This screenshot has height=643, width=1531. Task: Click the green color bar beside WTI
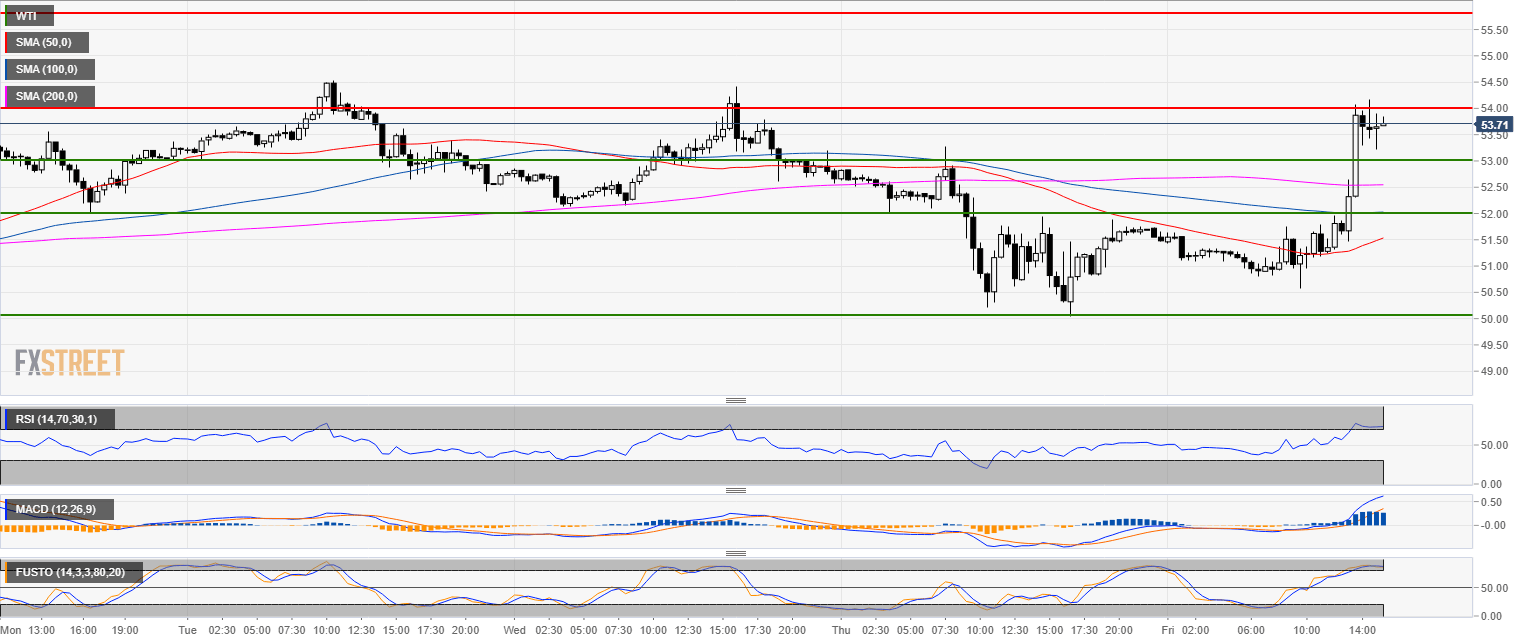pyautogui.click(x=6, y=15)
